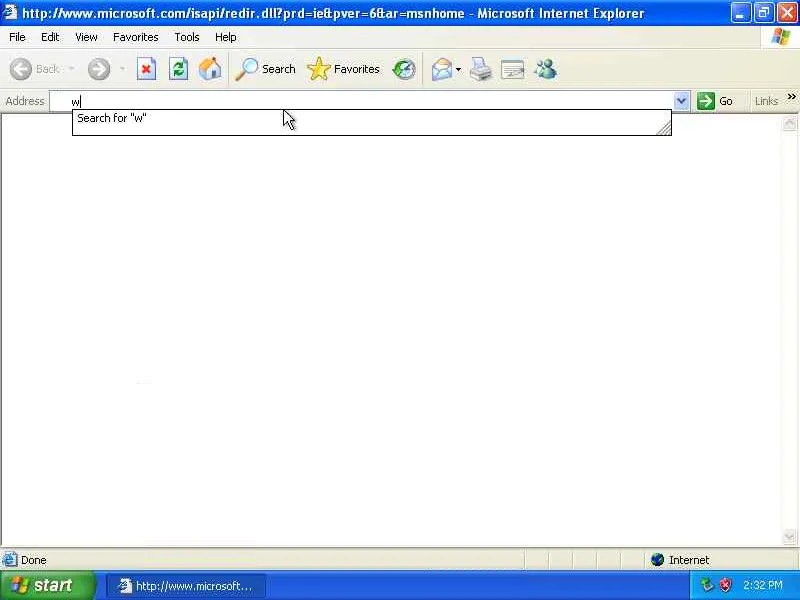
Task: Open the Forward history dropdown arrow
Action: click(x=122, y=69)
